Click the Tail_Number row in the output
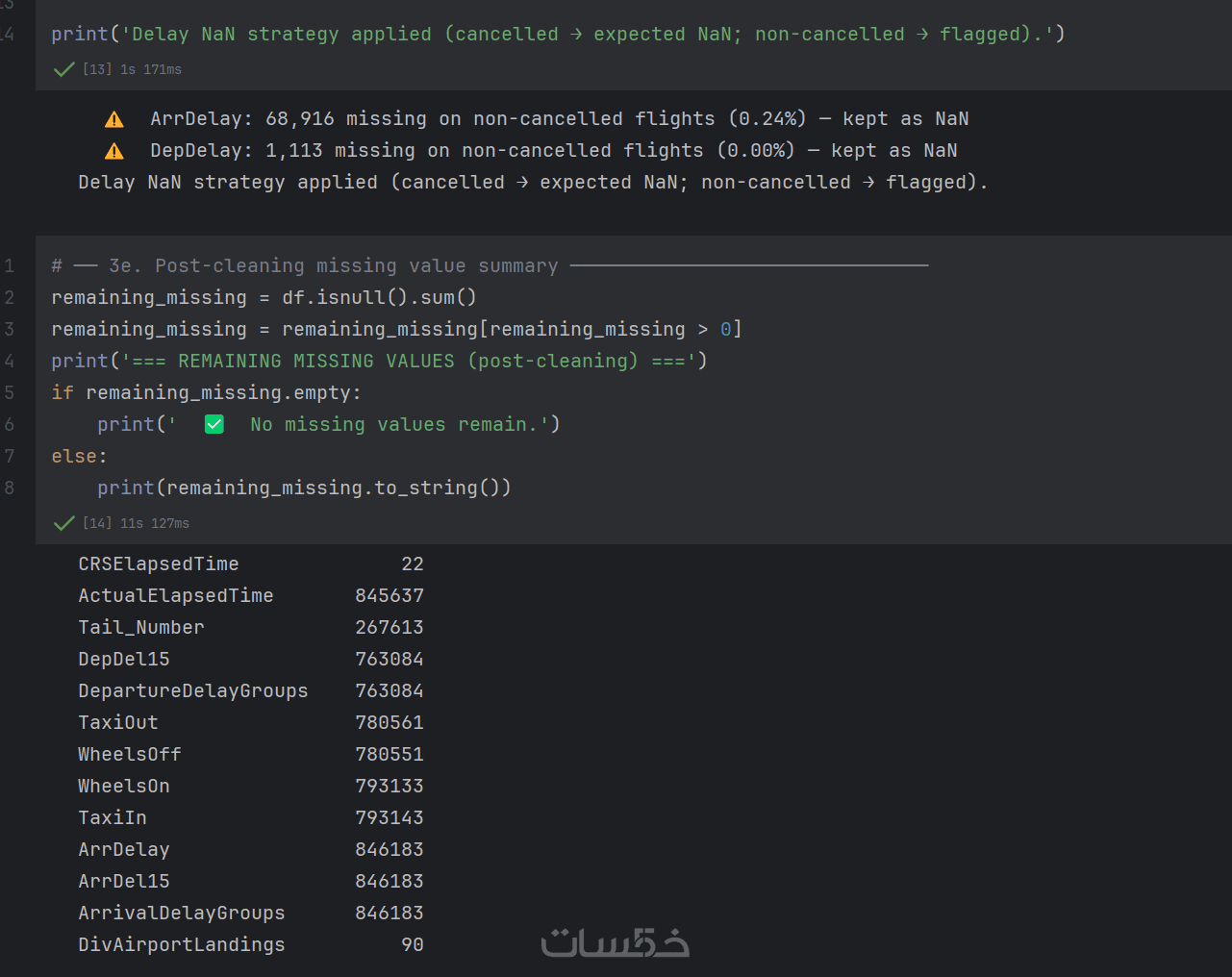 coord(141,627)
